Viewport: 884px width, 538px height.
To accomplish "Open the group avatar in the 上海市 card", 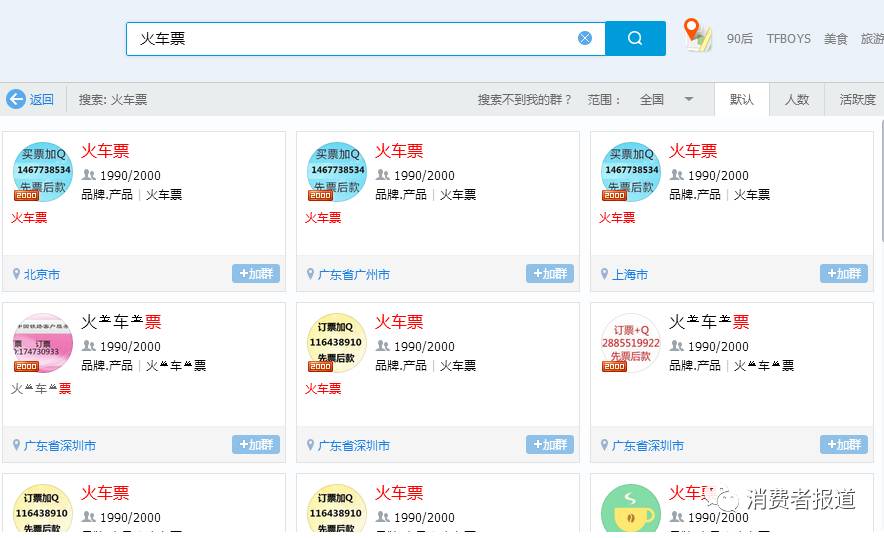I will (631, 172).
